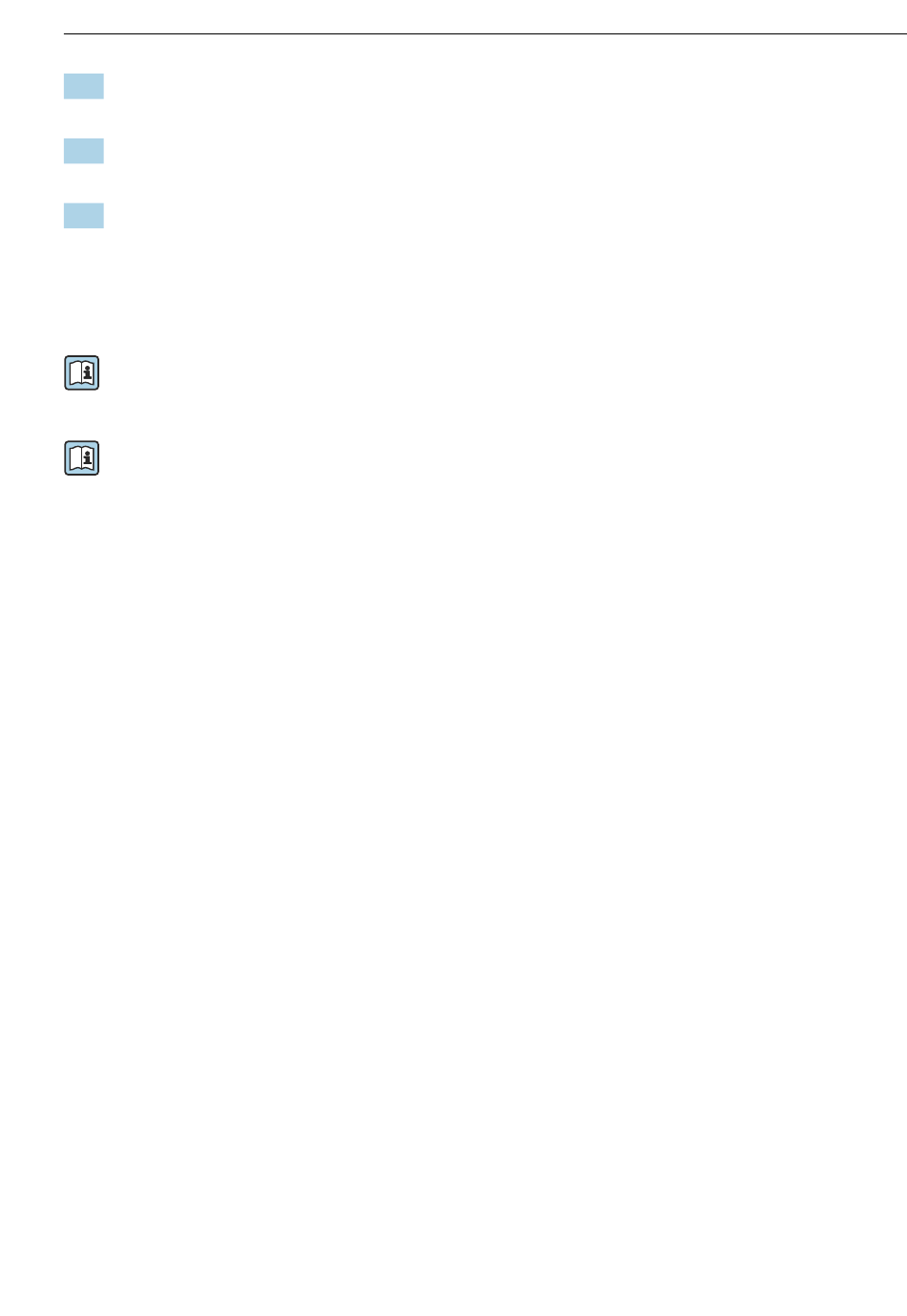Activate the last book-with-info icon
The width and height of the screenshot is (907, 1316).
click(x=82, y=458)
